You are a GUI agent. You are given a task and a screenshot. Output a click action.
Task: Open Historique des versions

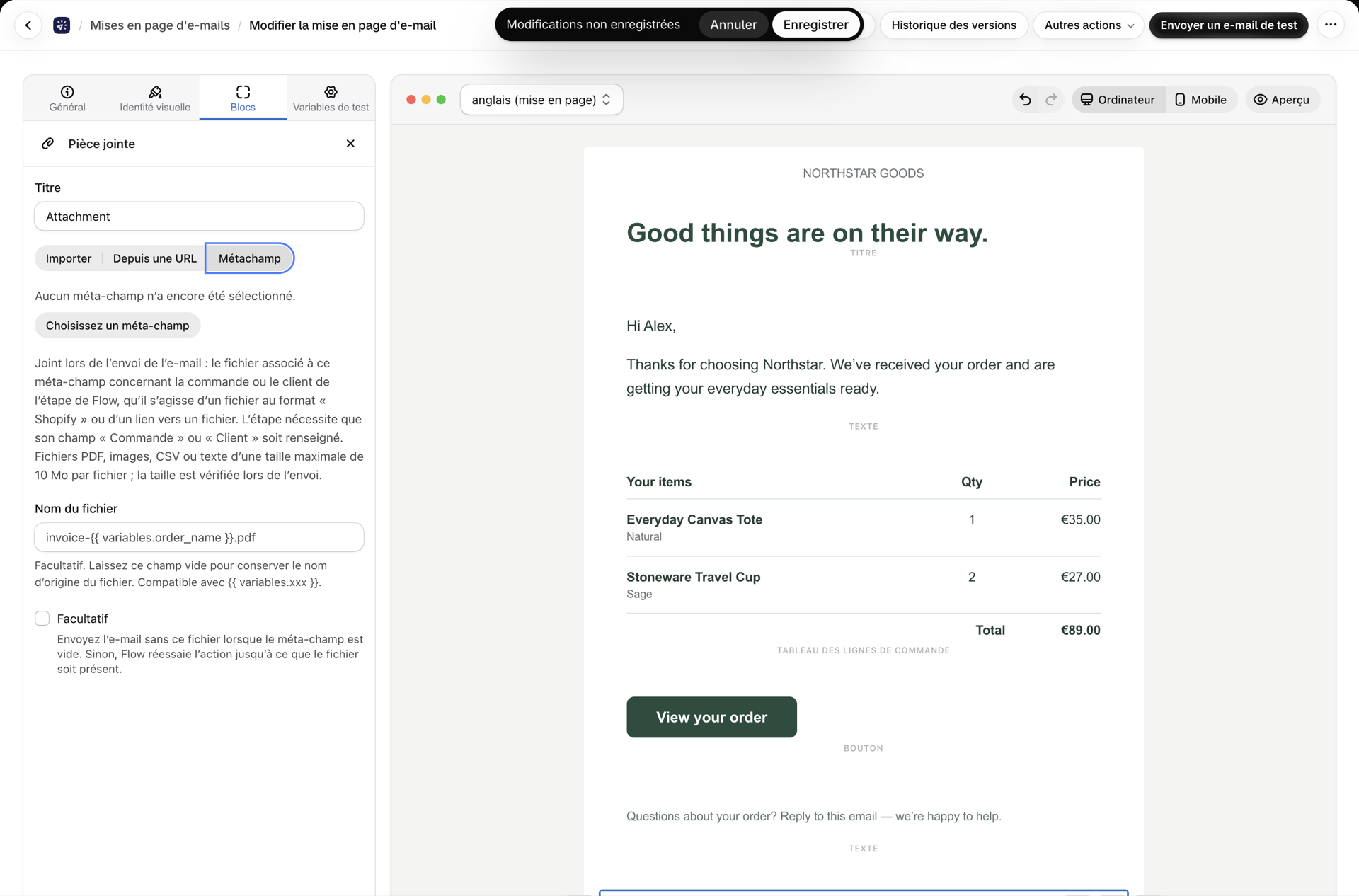[953, 25]
